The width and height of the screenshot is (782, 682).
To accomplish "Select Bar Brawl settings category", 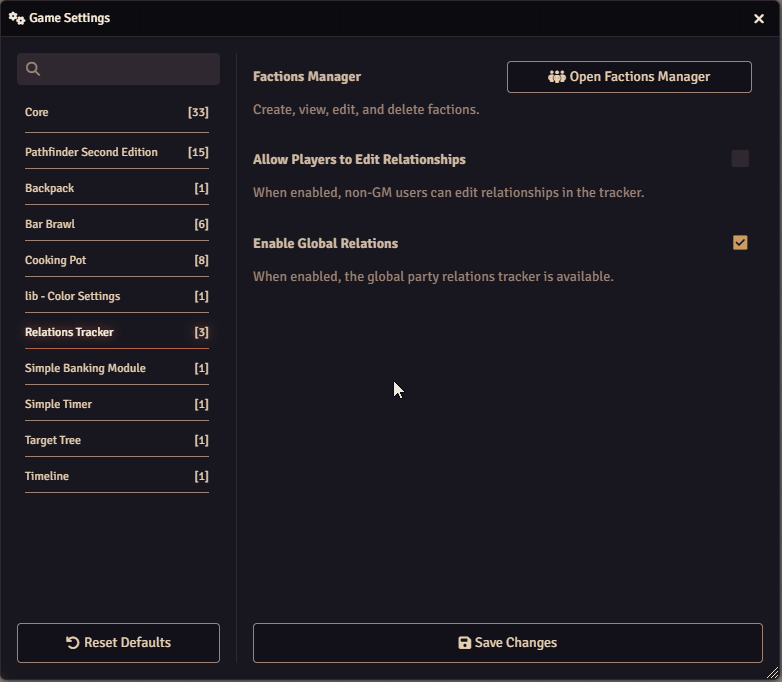I will pyautogui.click(x=116, y=224).
